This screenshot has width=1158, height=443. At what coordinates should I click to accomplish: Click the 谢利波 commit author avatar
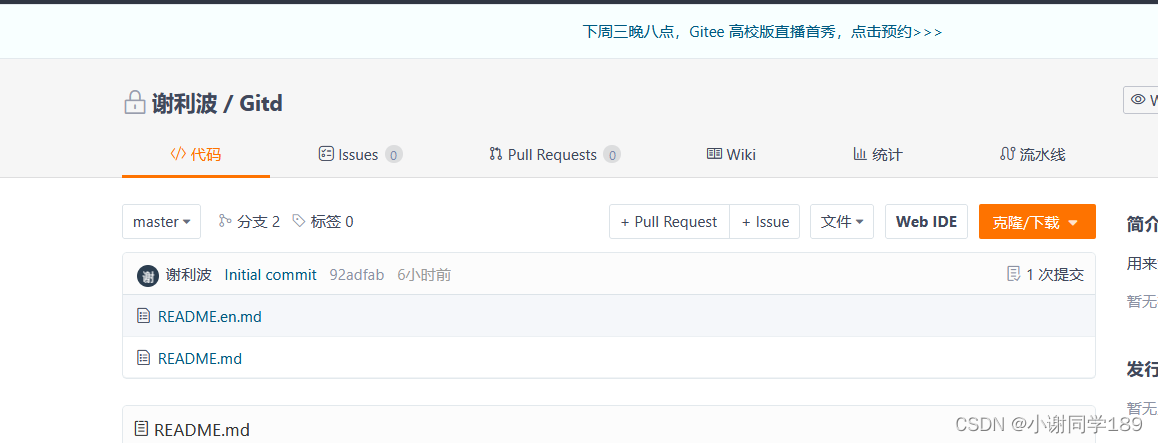pos(148,275)
